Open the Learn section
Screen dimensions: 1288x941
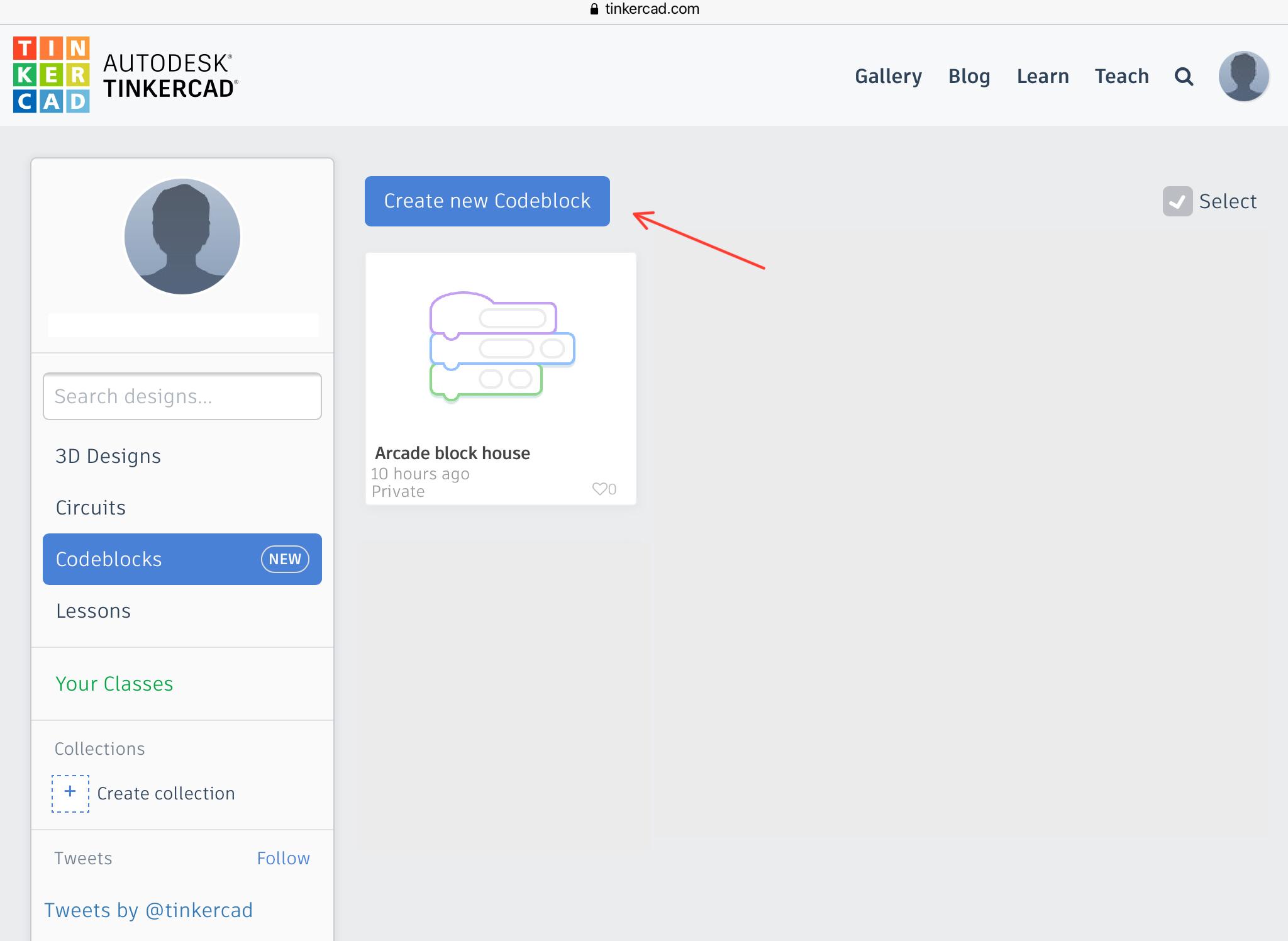tap(1043, 76)
